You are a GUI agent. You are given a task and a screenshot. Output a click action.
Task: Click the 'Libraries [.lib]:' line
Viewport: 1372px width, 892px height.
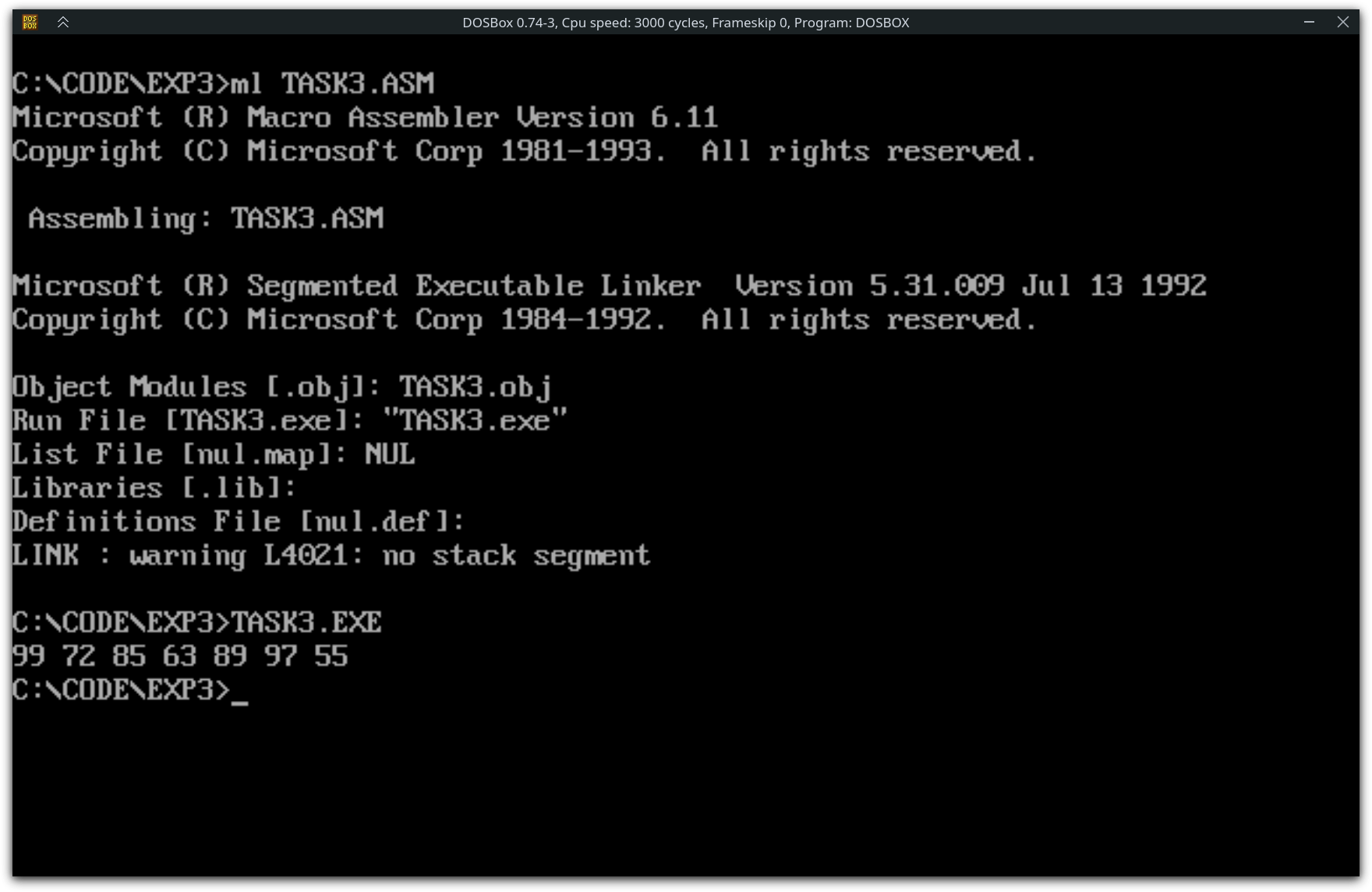point(154,488)
